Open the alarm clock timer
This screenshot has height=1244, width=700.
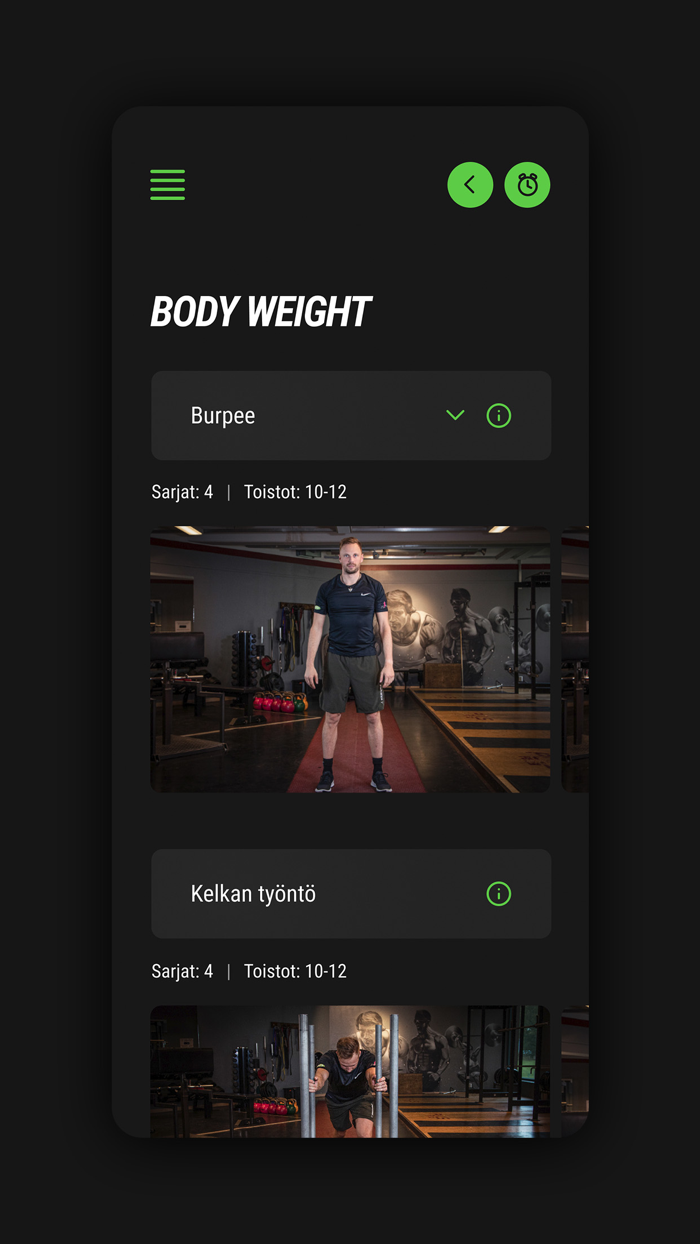click(527, 185)
